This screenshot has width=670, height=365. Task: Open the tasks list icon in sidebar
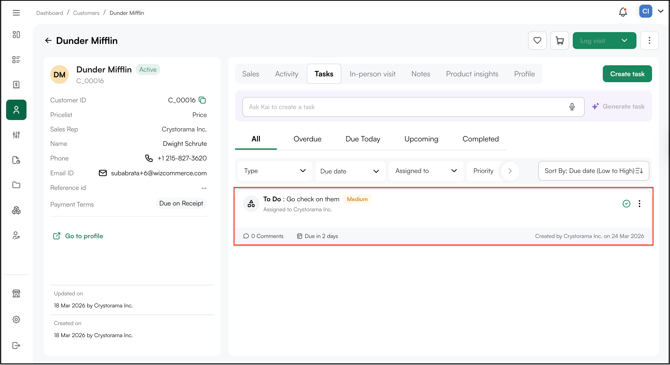pos(16,59)
